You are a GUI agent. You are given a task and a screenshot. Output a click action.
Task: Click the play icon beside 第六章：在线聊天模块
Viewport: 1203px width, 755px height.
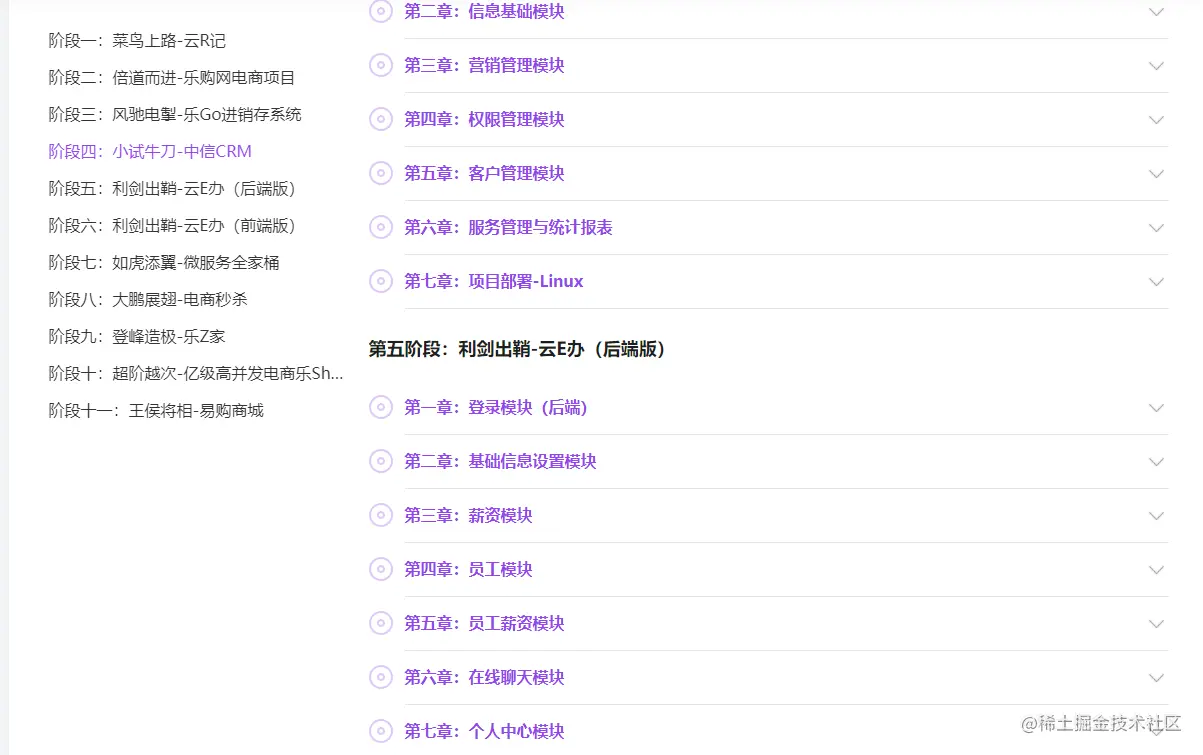(381, 677)
